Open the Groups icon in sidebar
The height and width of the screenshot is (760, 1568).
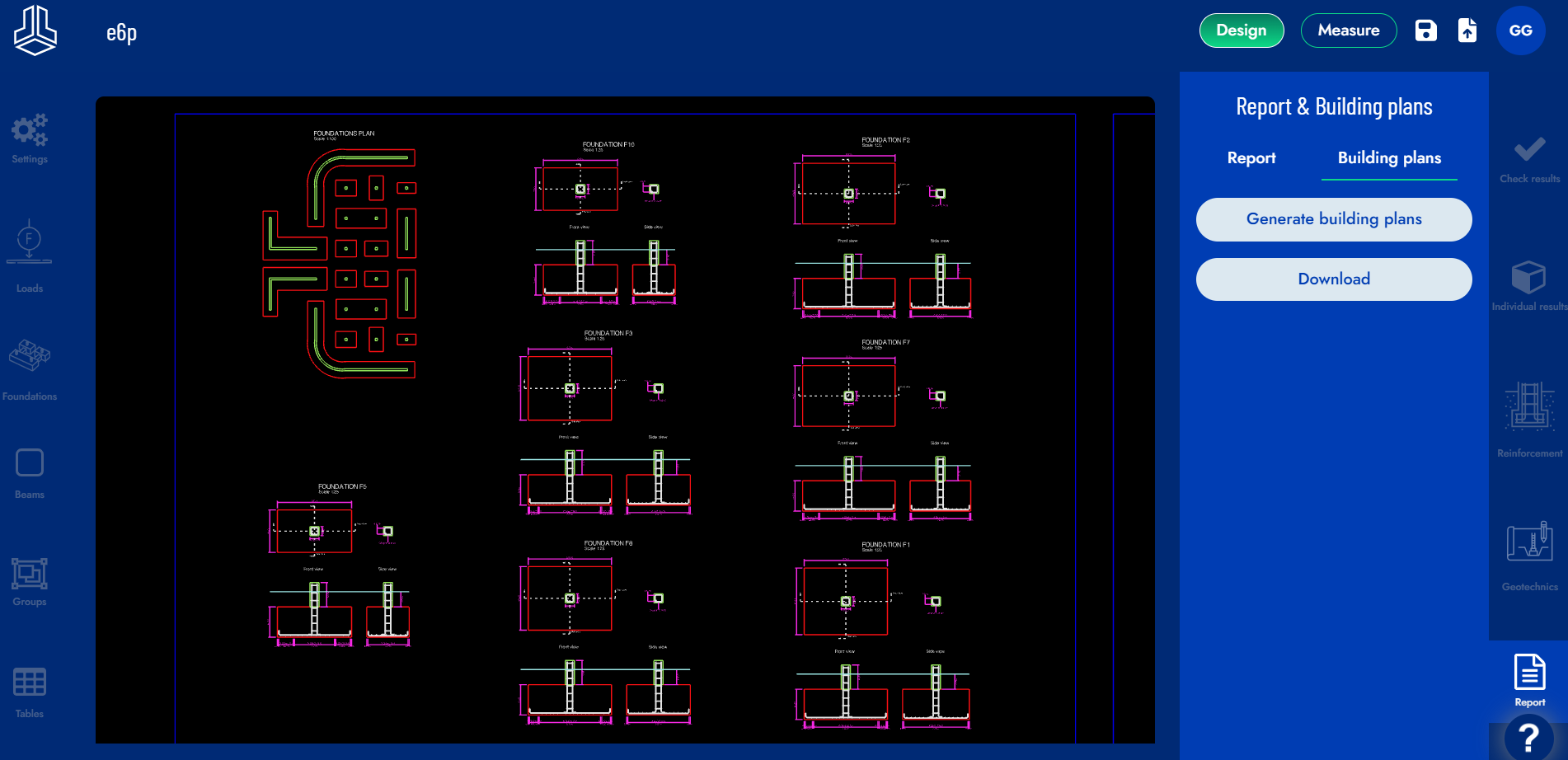[x=30, y=574]
